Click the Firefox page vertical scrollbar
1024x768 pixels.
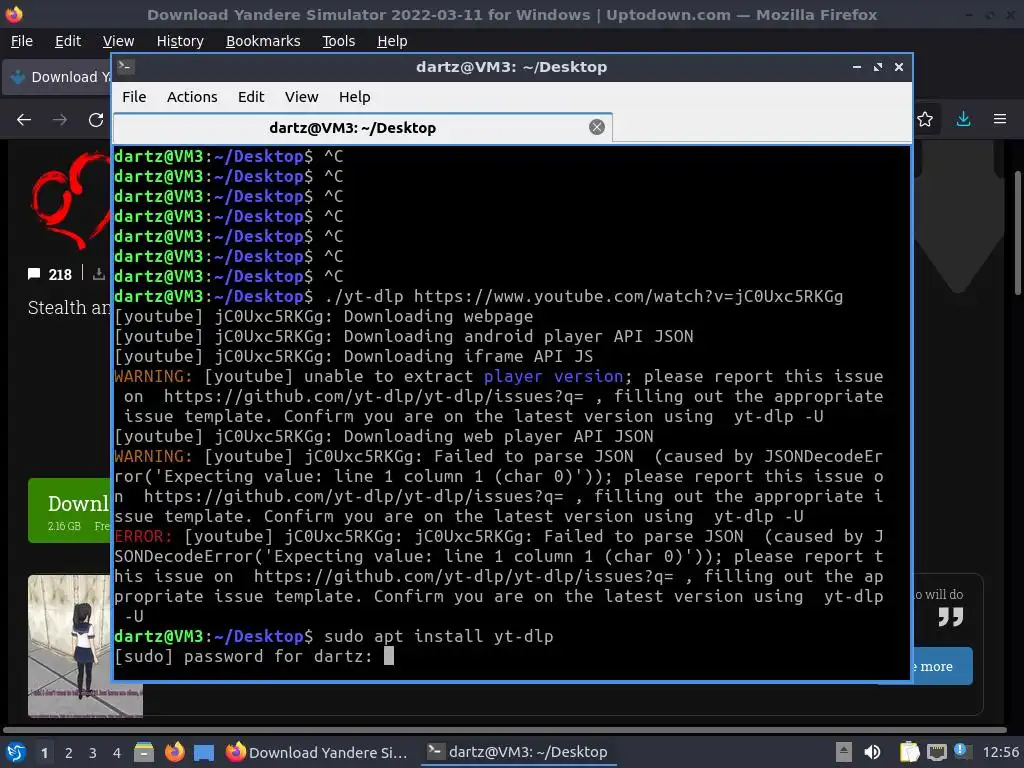point(1017,232)
